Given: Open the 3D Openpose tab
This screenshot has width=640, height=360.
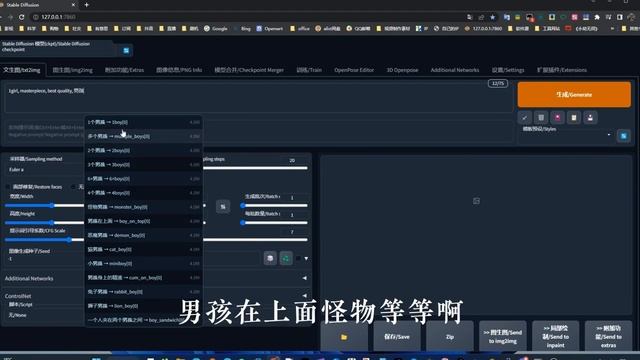Looking at the screenshot, I should 402,70.
